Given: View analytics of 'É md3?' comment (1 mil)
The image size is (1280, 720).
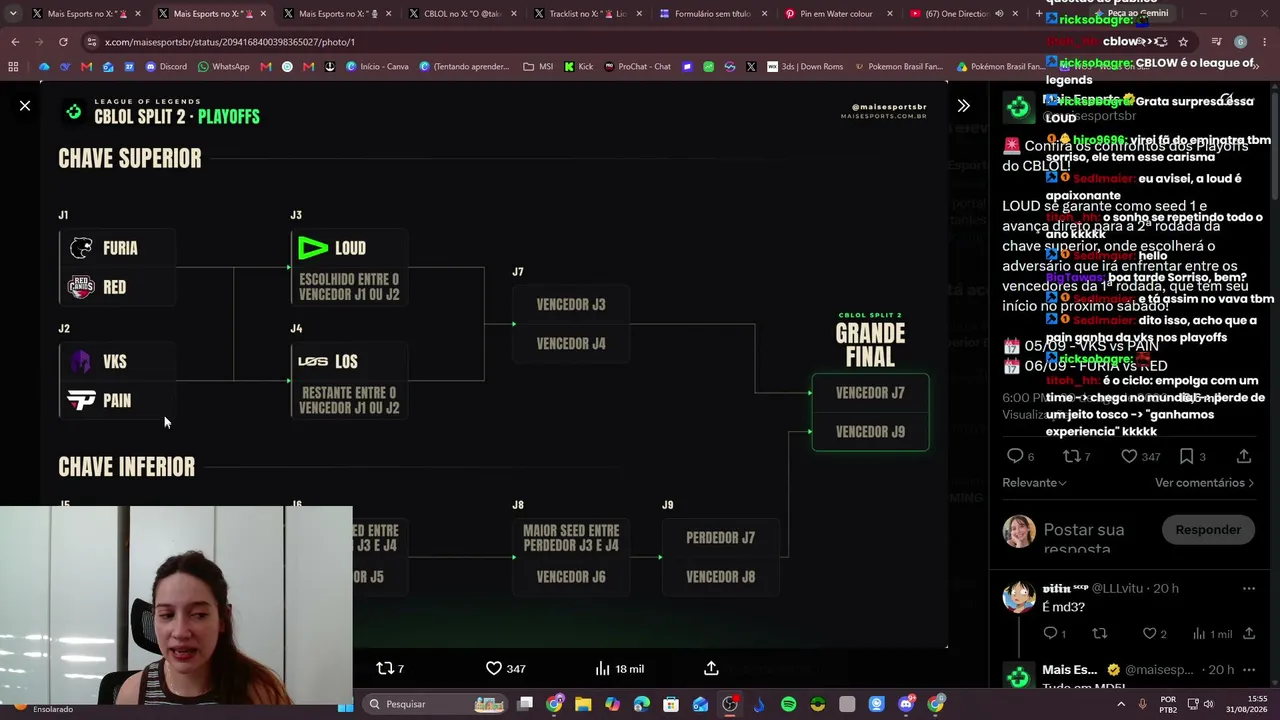Looking at the screenshot, I should pyautogui.click(x=1212, y=633).
